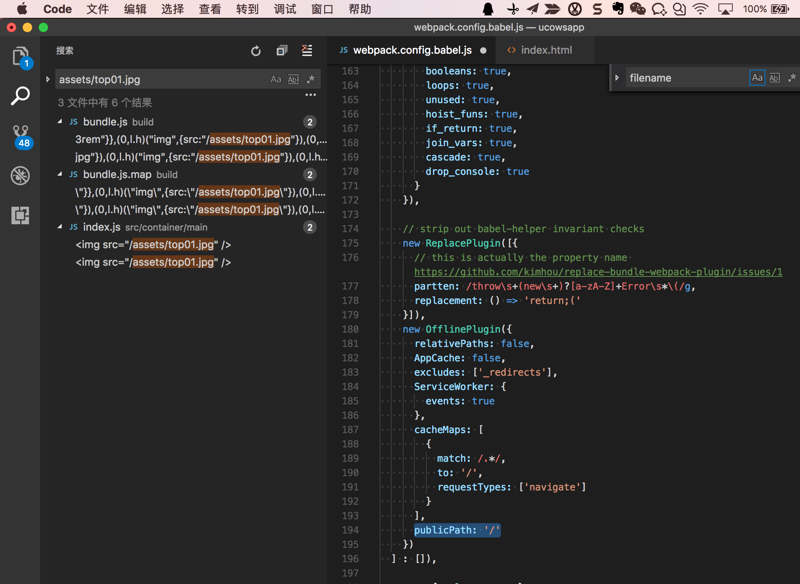Image resolution: width=800 pixels, height=584 pixels.
Task: Toggle search details with the ellipsis button
Action: [310, 96]
